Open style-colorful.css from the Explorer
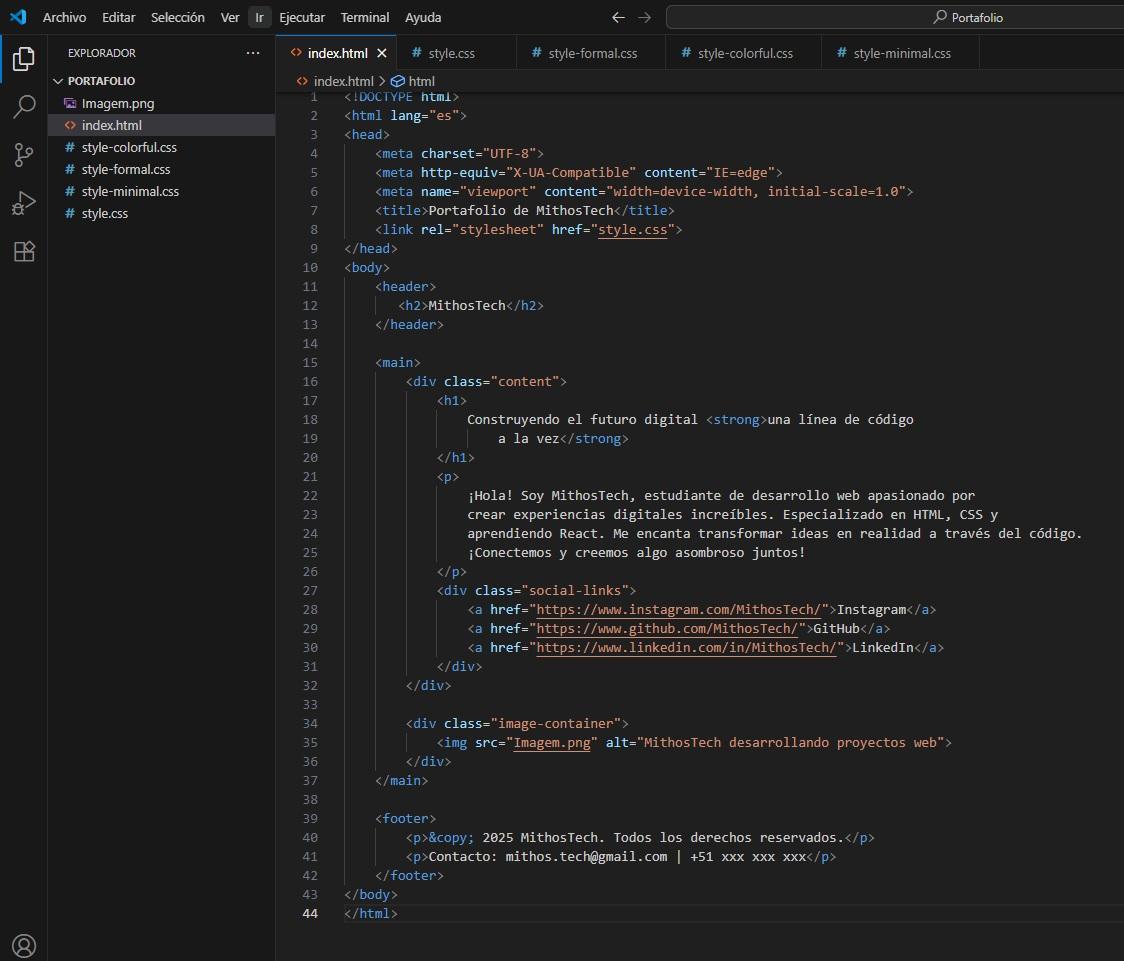Image resolution: width=1124 pixels, height=961 pixels. 161,147
